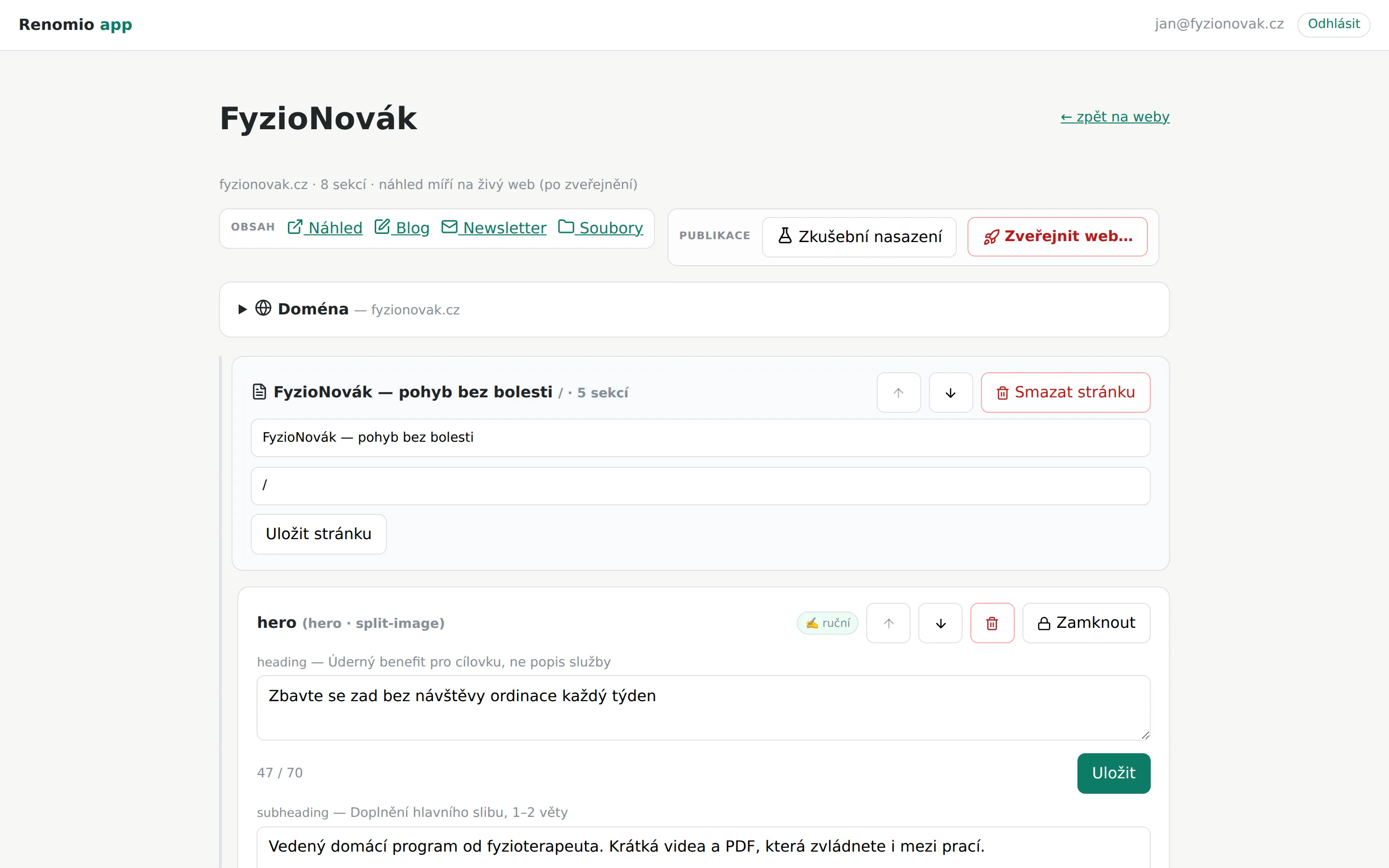This screenshot has height=868, width=1389.
Task: Click the 47 / 70 character counter
Action: click(280, 773)
